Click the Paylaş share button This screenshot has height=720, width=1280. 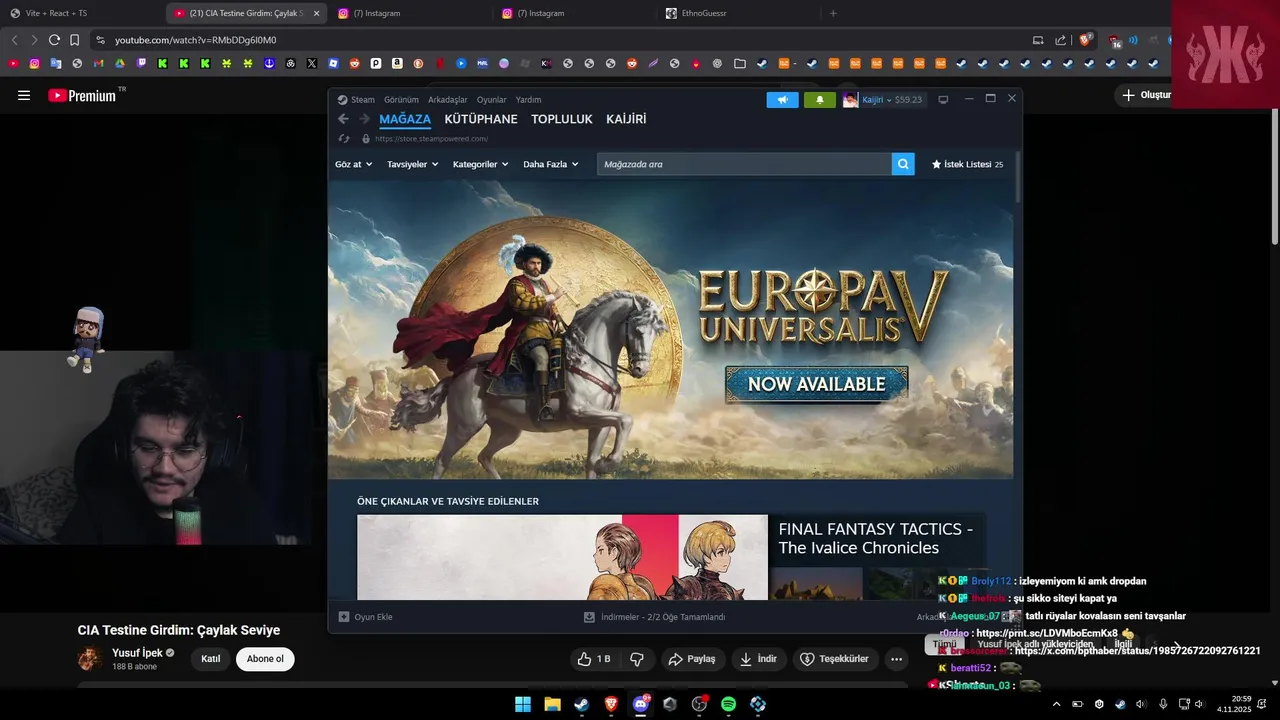click(x=692, y=659)
